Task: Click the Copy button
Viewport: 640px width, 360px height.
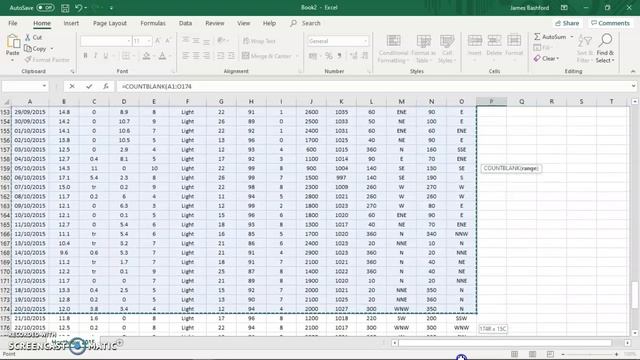Action: [36, 49]
